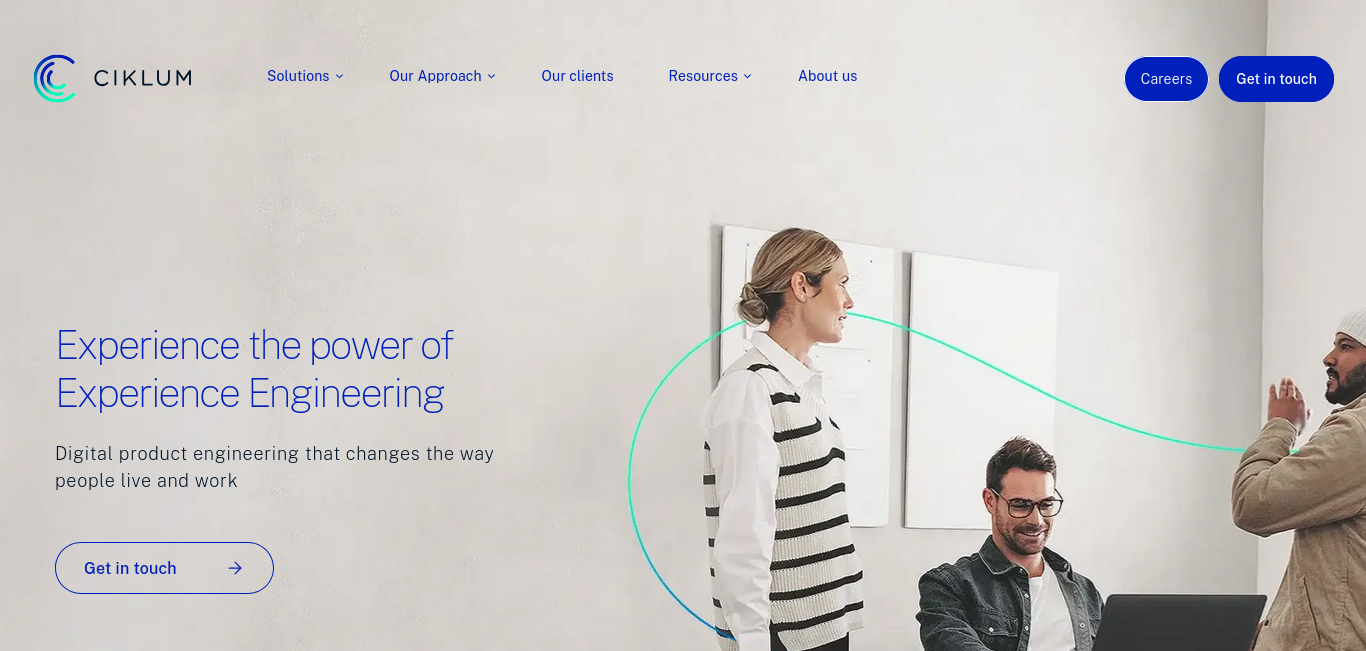This screenshot has height=651, width=1366.
Task: Click the woman in striped vest photo
Action: click(785, 440)
